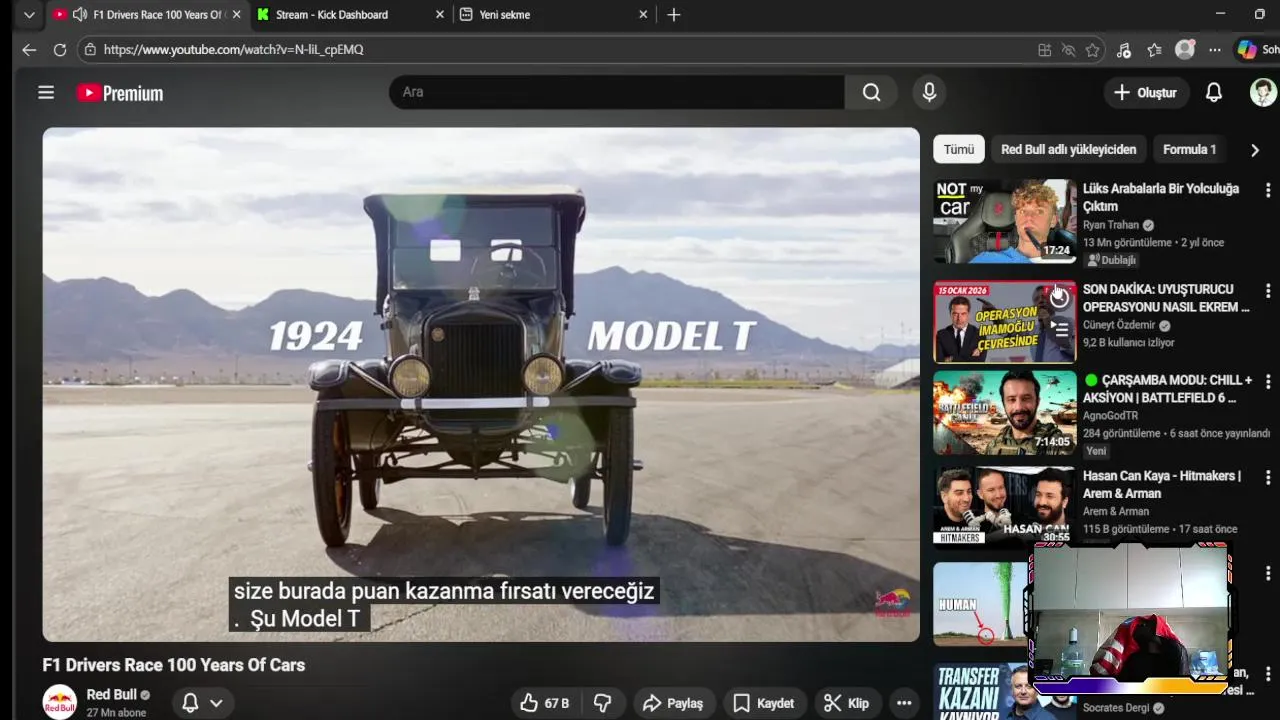
Task: Select the Formula 1 filter chip
Action: pos(1189,149)
